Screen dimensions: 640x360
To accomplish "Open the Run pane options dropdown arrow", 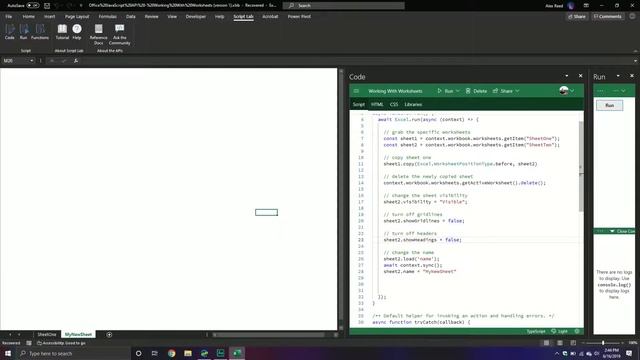I will [618, 76].
